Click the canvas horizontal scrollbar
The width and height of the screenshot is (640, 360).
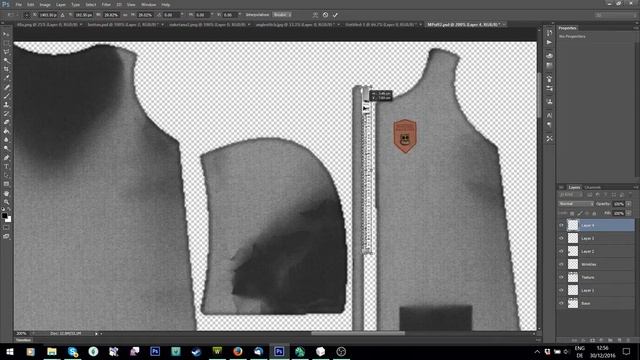coord(358,333)
